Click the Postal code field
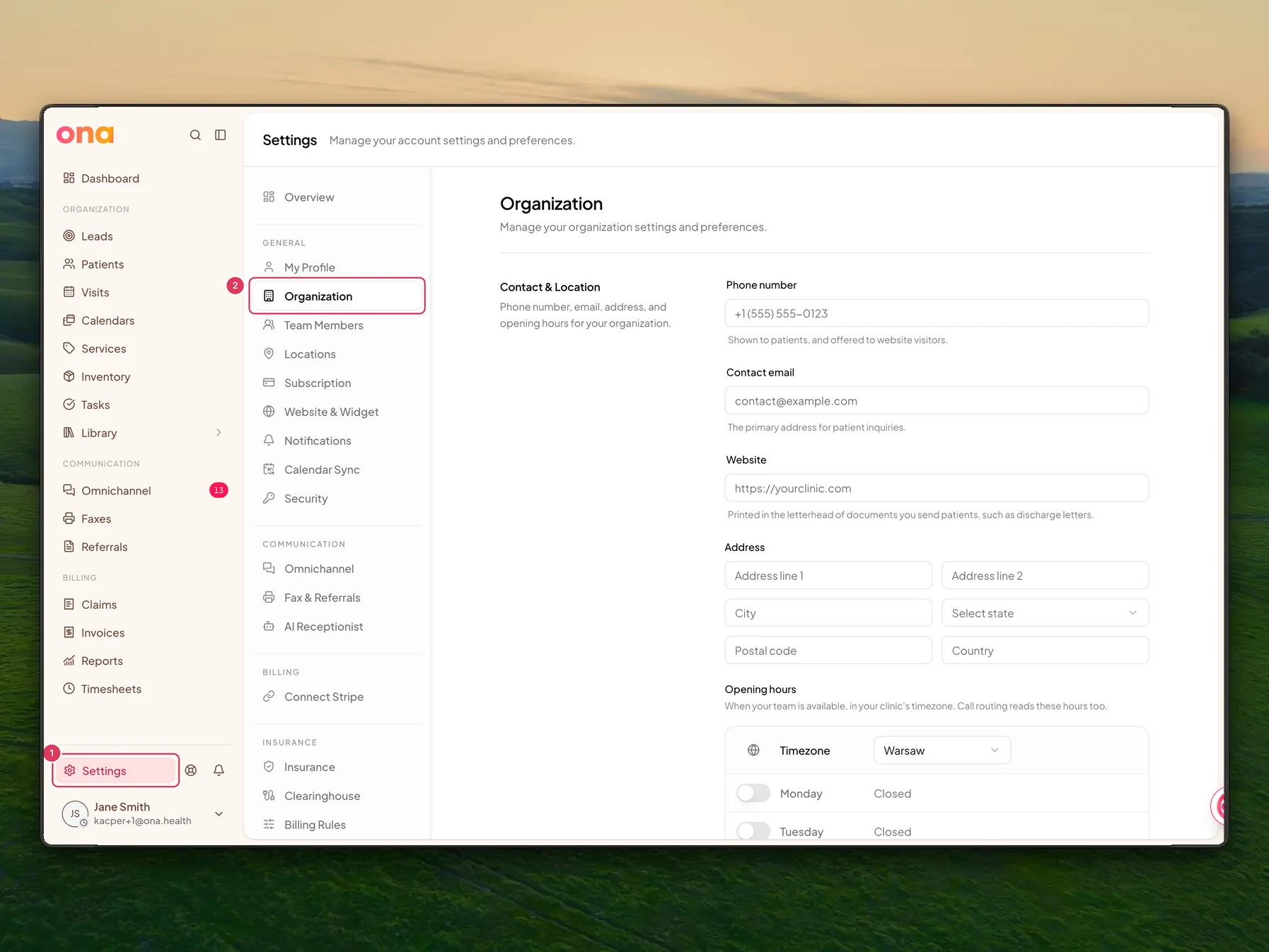Screen dimensions: 1269x952 828,651
